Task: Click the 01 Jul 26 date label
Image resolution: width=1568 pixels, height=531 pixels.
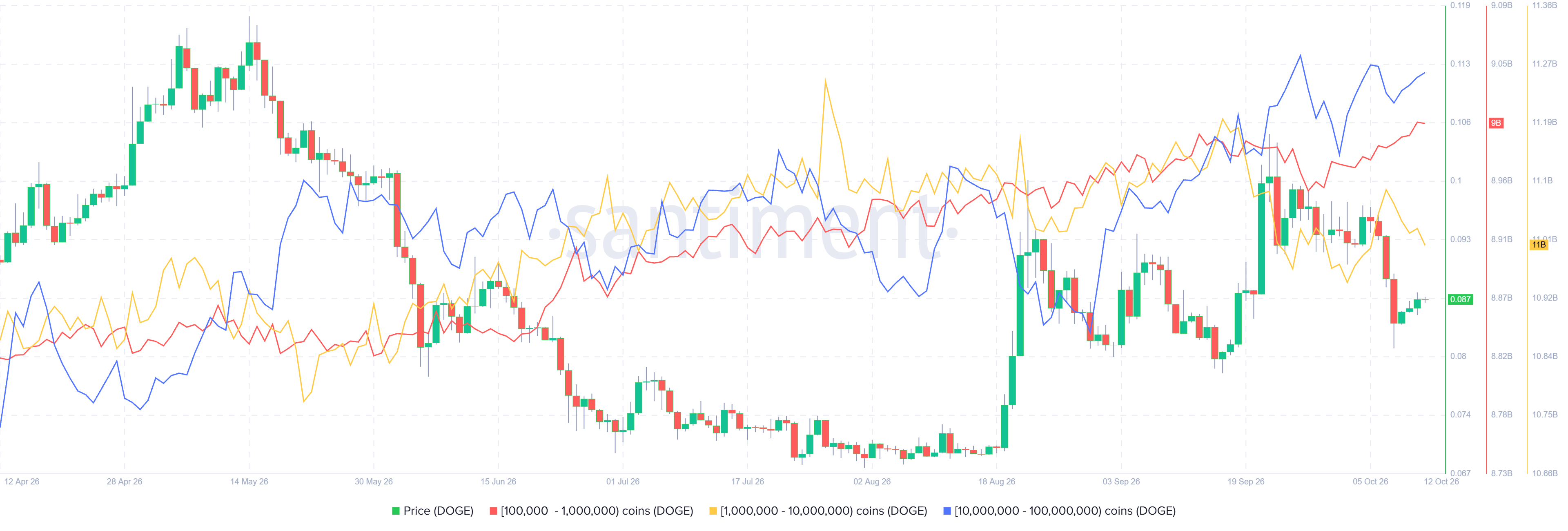Action: coord(623,482)
